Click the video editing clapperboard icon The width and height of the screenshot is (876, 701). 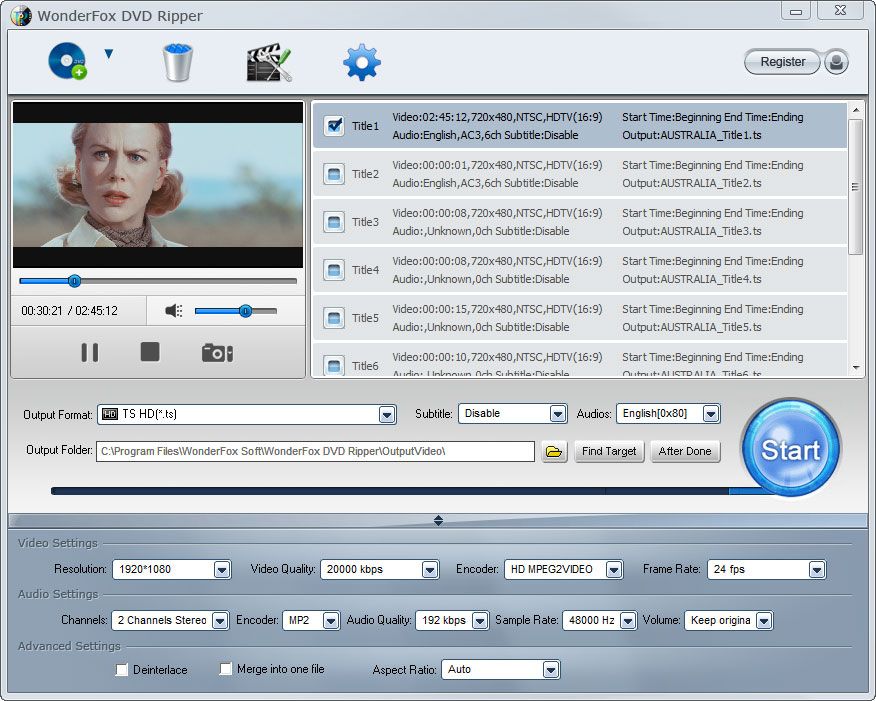267,61
